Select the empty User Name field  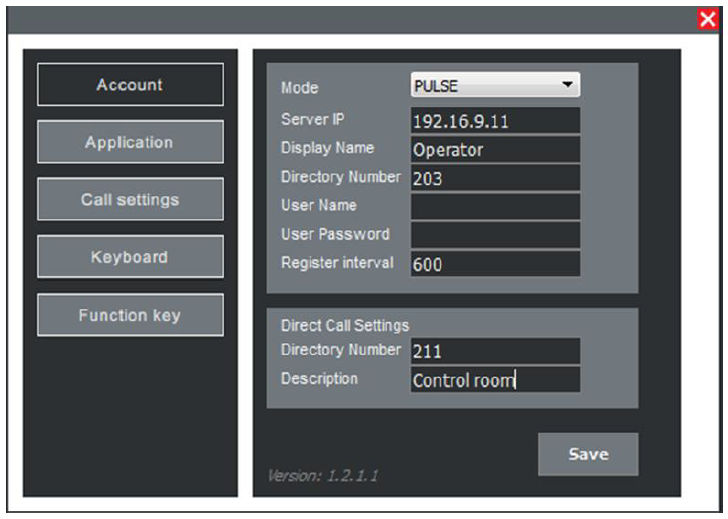pos(495,207)
